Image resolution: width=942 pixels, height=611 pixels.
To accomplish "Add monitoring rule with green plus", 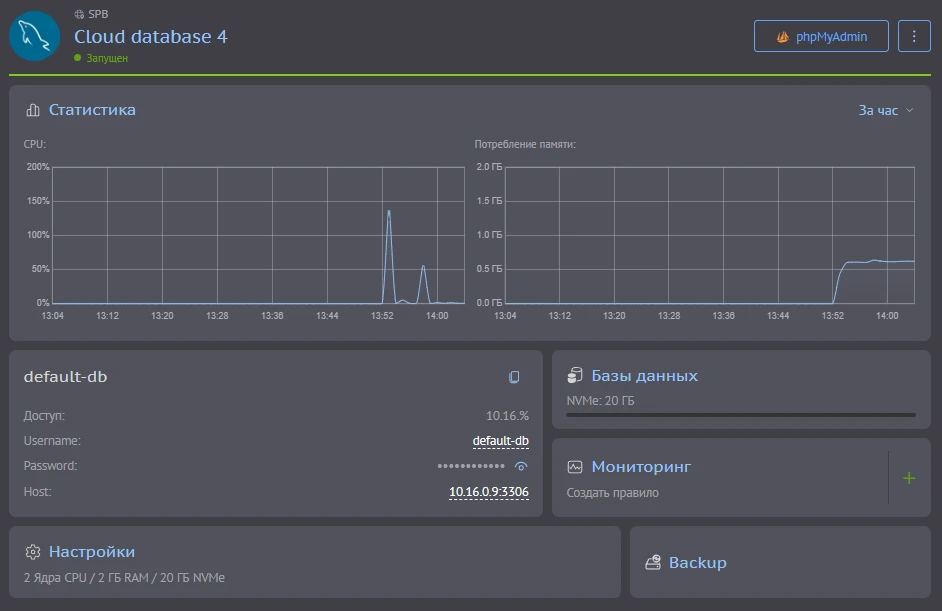I will point(909,478).
